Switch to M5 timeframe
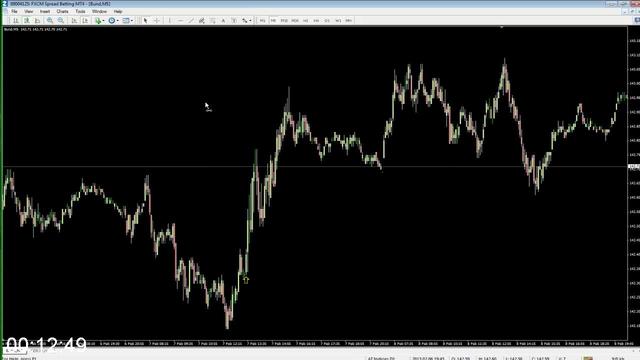Viewport: 640px width, 360px height. (273, 20)
